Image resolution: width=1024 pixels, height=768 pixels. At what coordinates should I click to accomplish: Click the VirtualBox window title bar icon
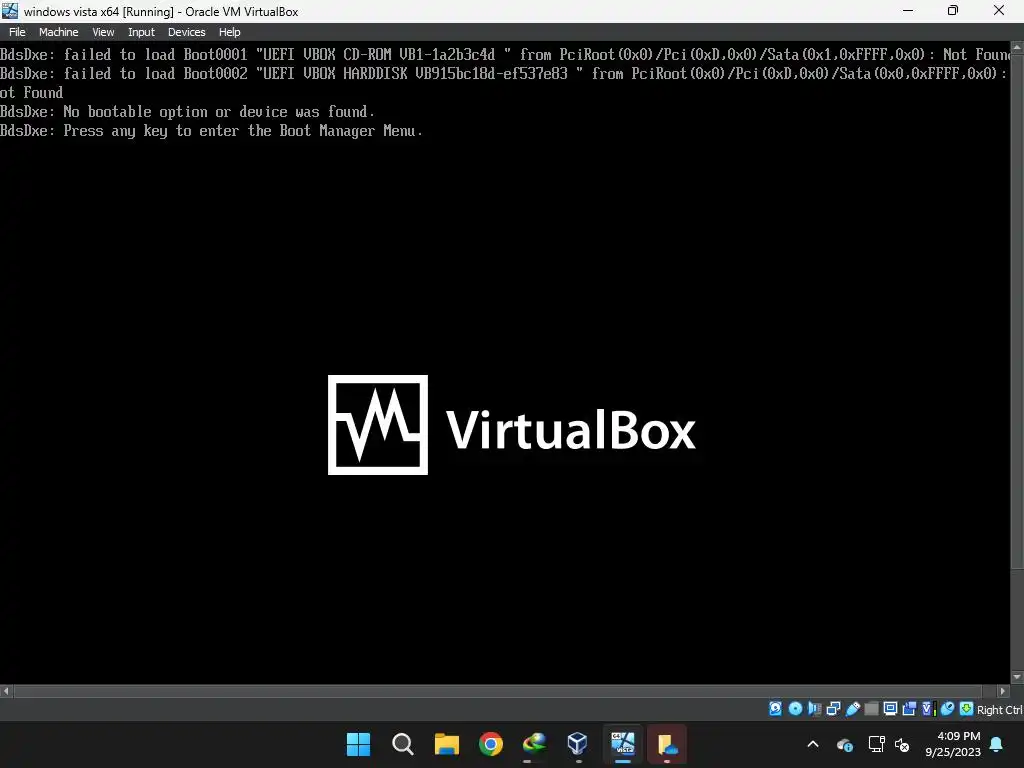coord(10,10)
